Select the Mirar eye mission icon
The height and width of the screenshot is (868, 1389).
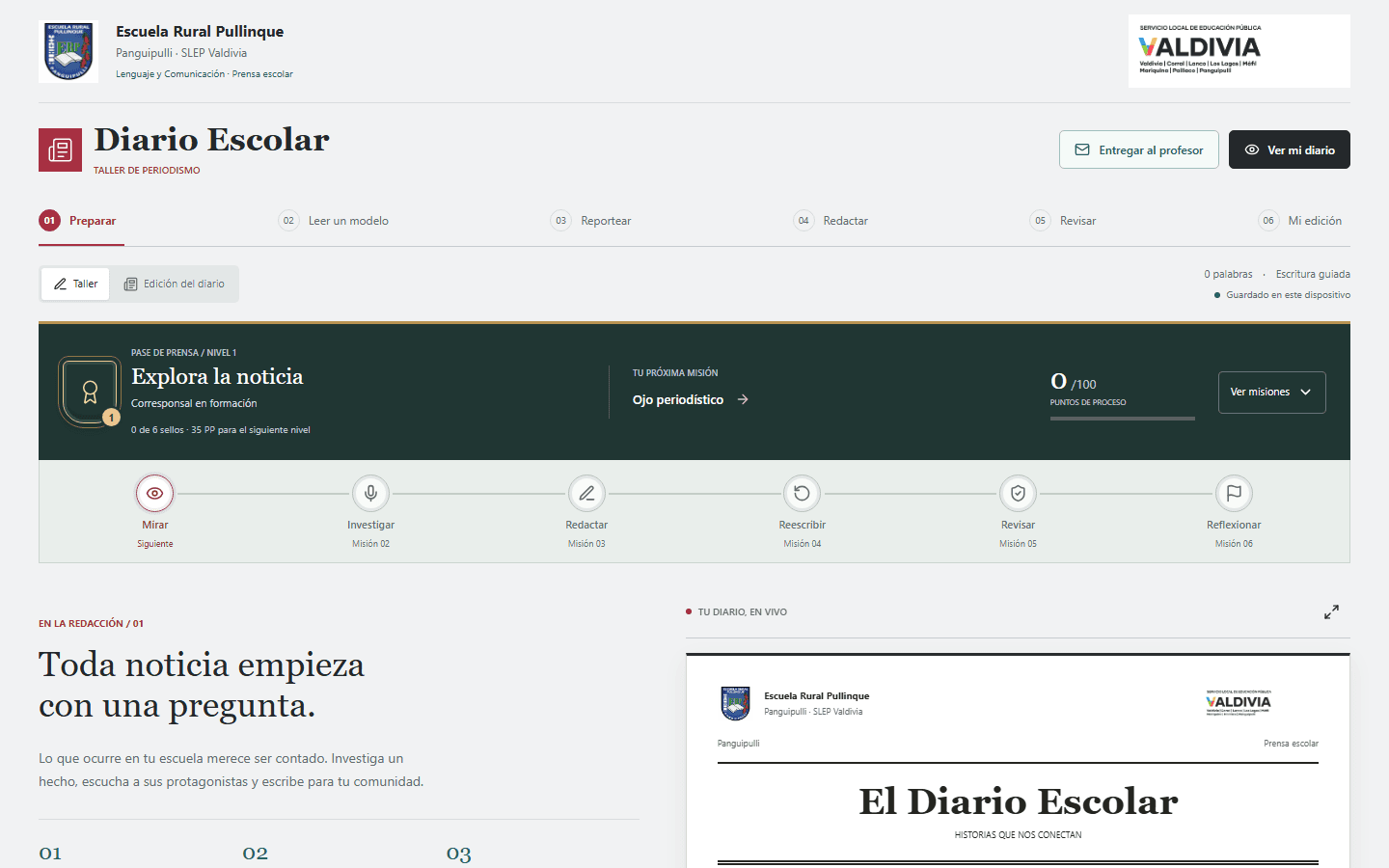(154, 494)
